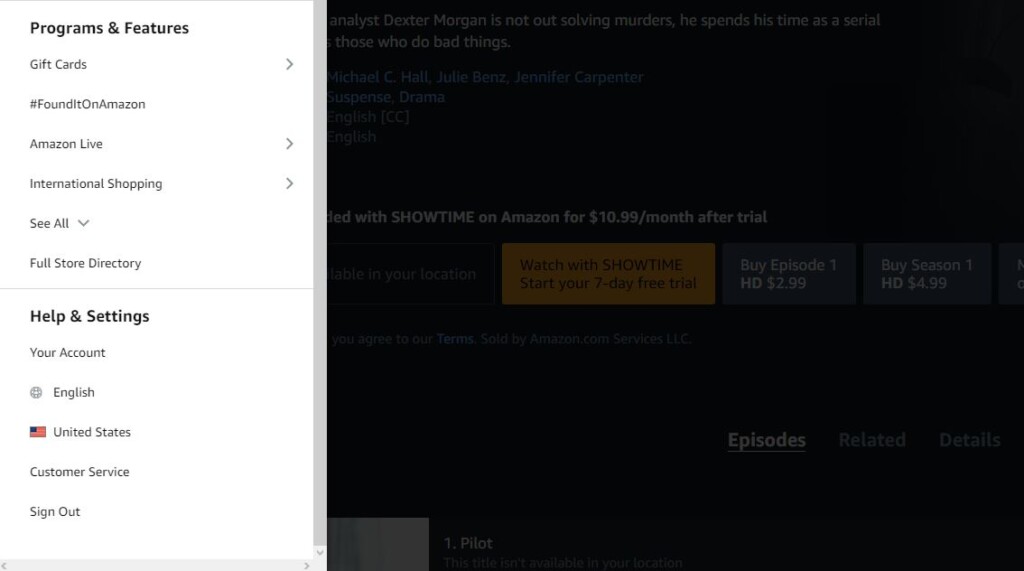Sign Out of the account
The height and width of the screenshot is (571, 1024).
(55, 512)
